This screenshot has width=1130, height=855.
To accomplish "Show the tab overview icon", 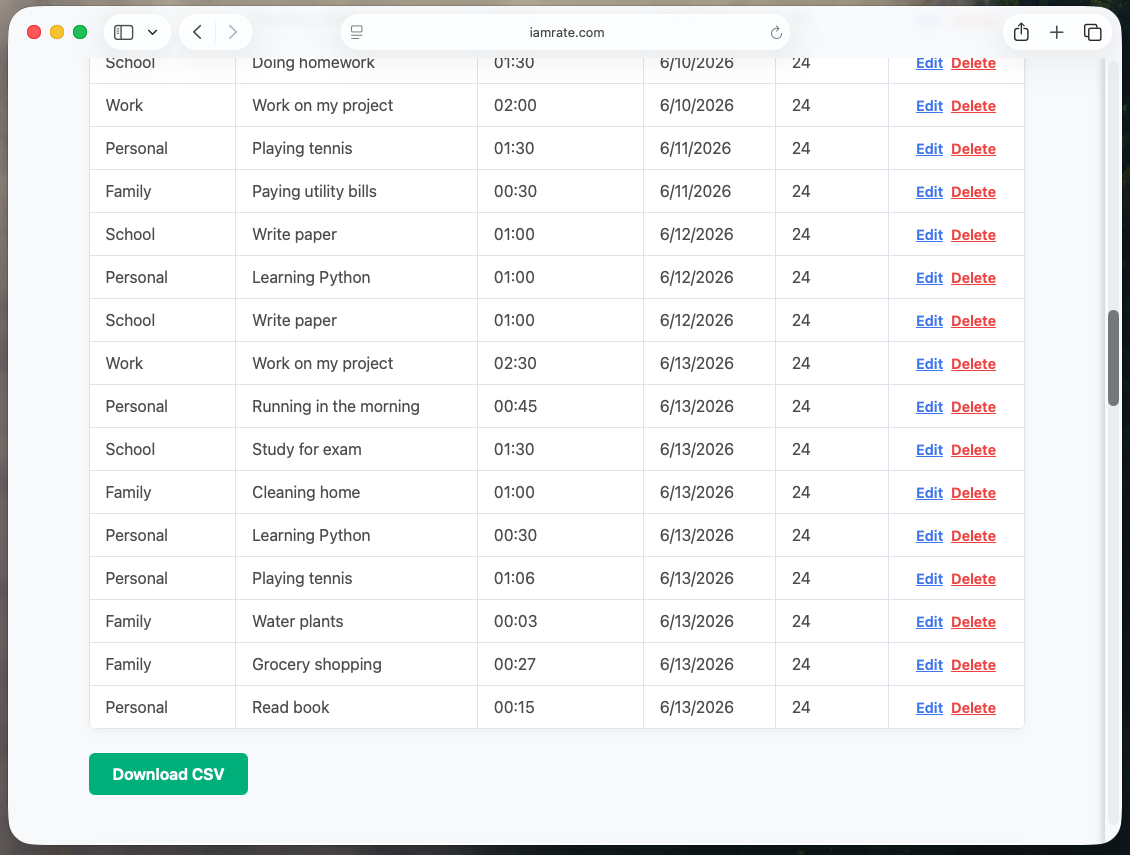I will point(1093,32).
